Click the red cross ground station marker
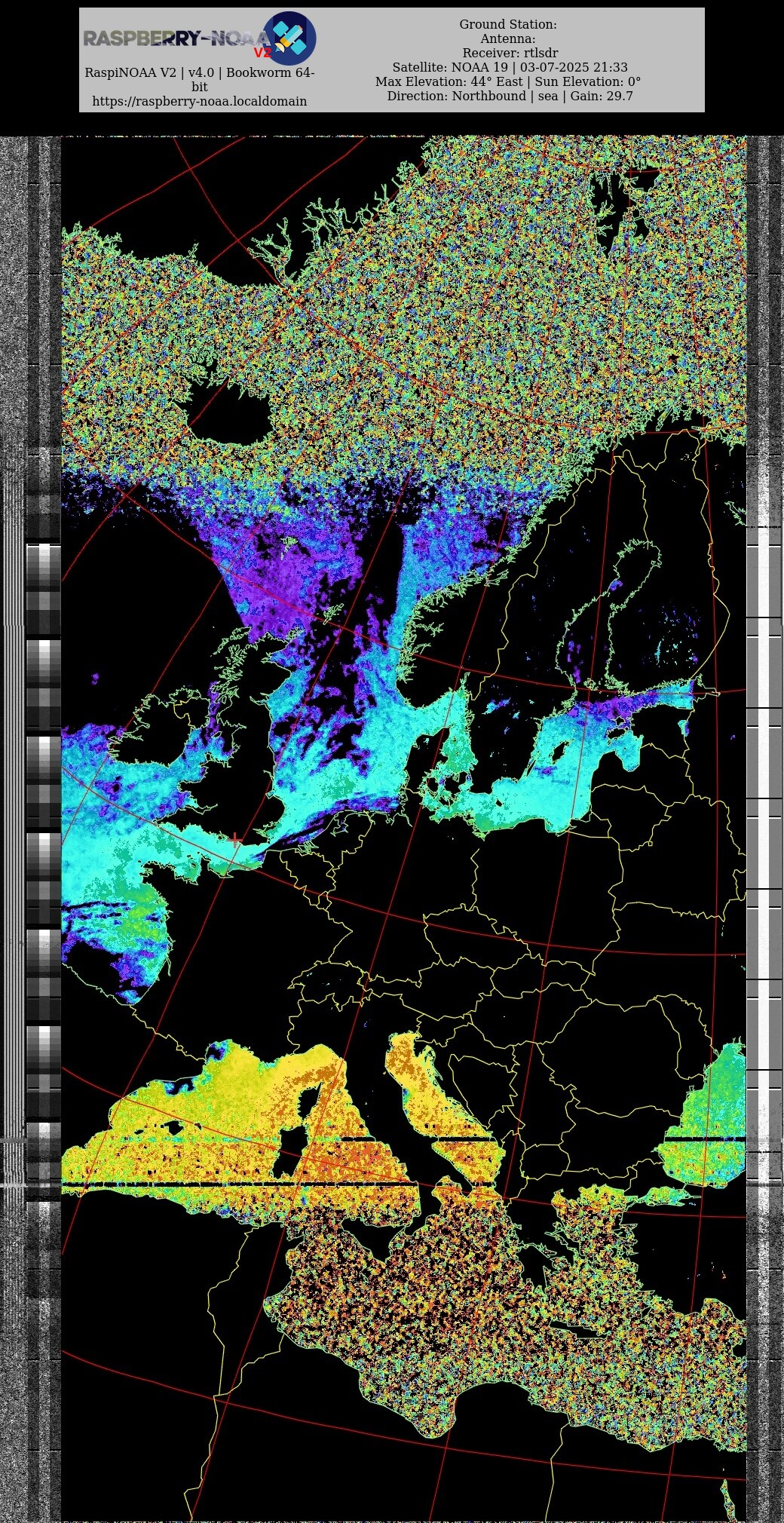 coord(236,838)
